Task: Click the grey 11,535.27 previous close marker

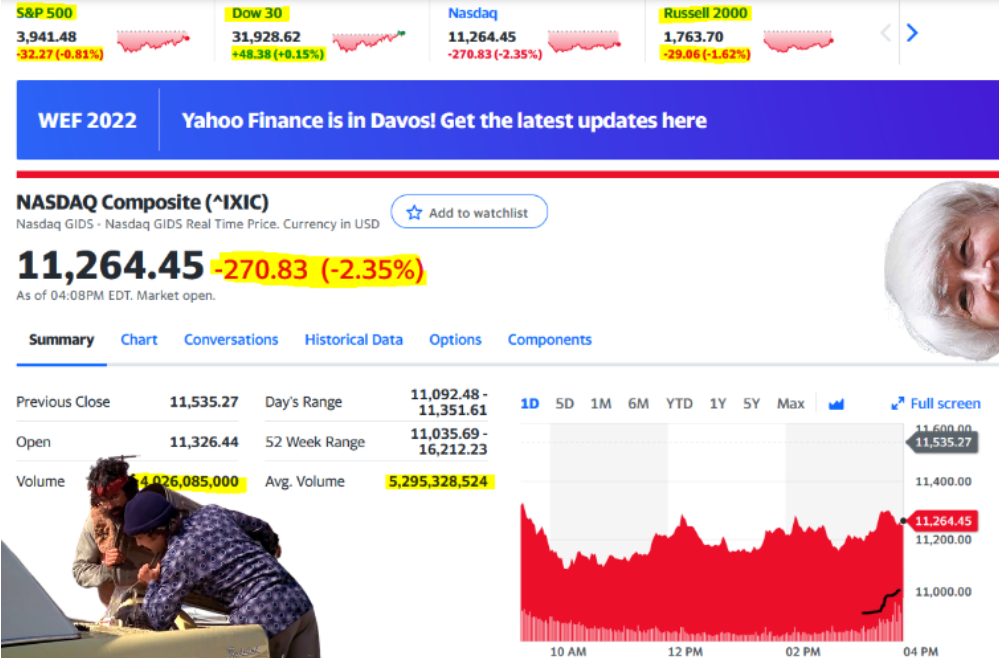Action: tap(941, 442)
